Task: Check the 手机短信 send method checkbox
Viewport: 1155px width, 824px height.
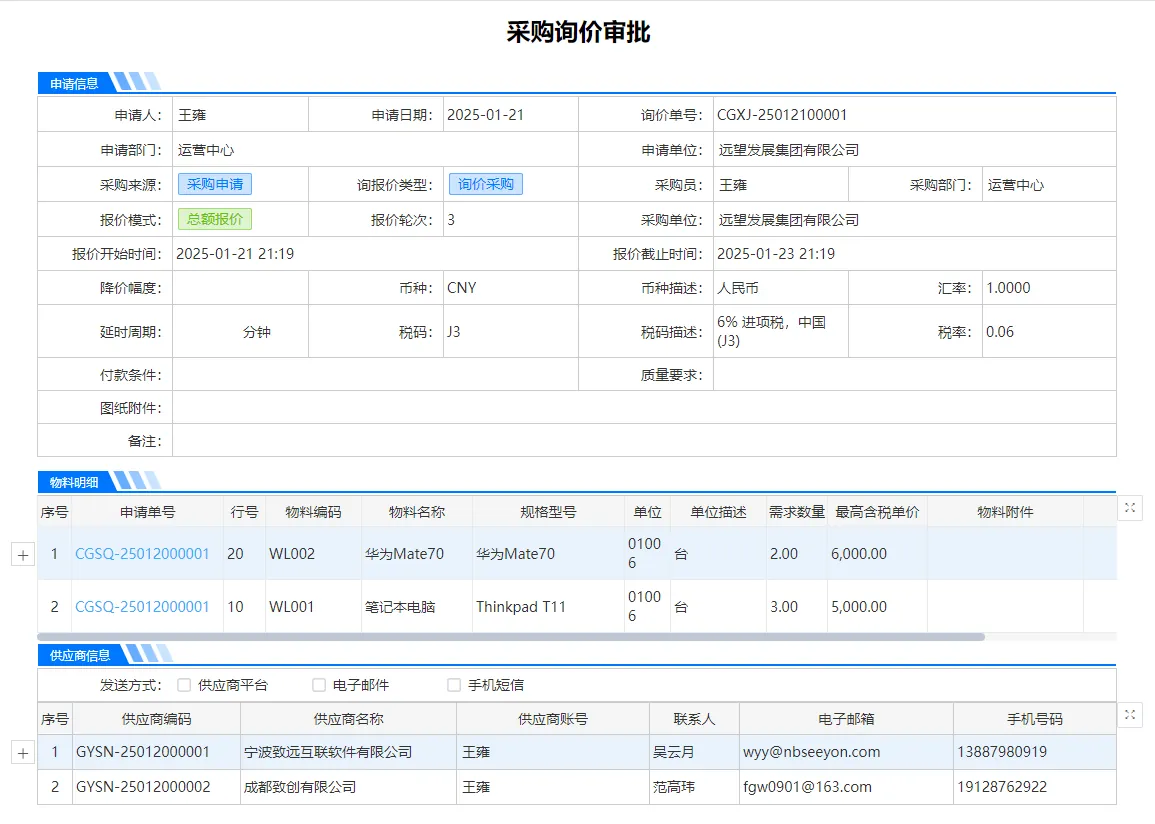Action: click(454, 685)
